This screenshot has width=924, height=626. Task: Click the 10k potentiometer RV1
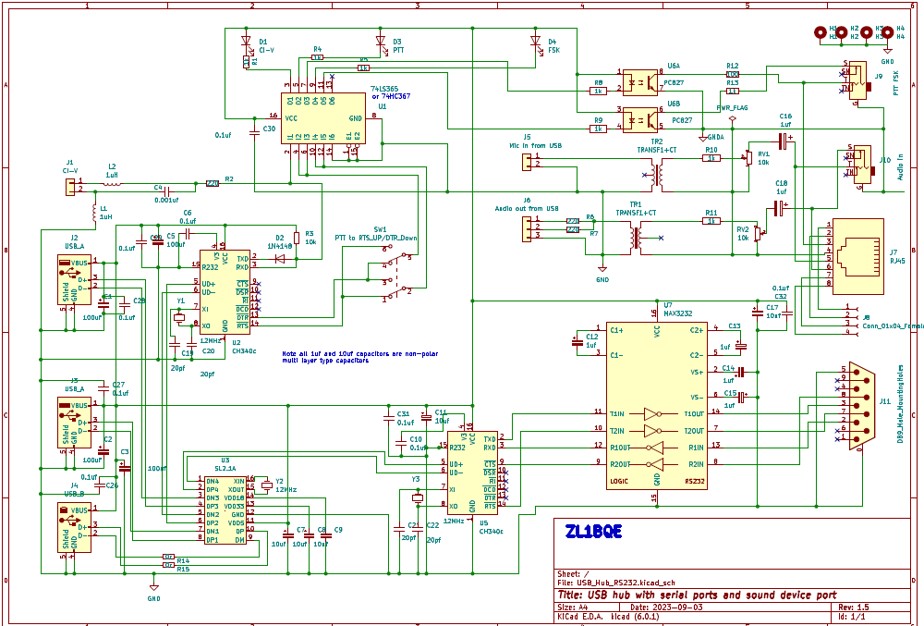click(x=746, y=158)
